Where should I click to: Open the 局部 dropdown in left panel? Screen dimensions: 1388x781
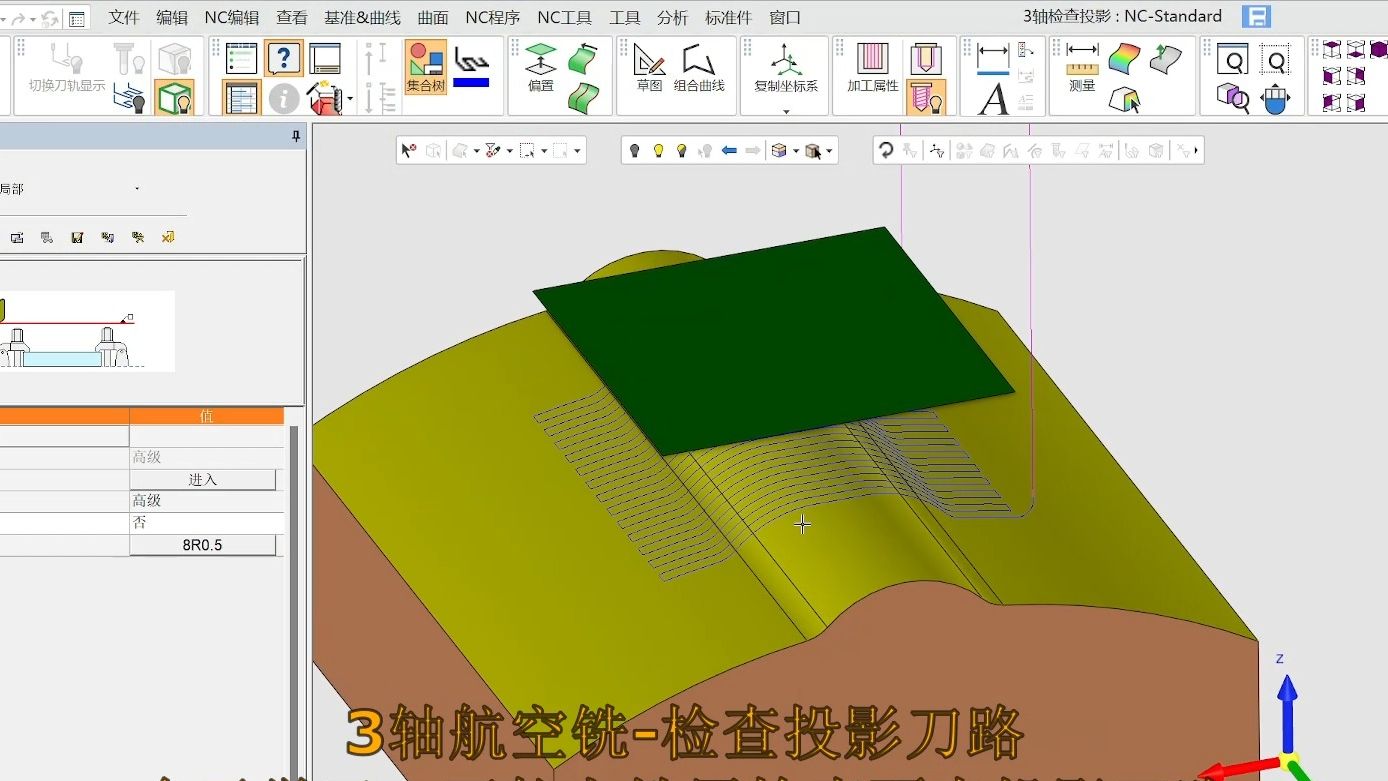(x=137, y=189)
